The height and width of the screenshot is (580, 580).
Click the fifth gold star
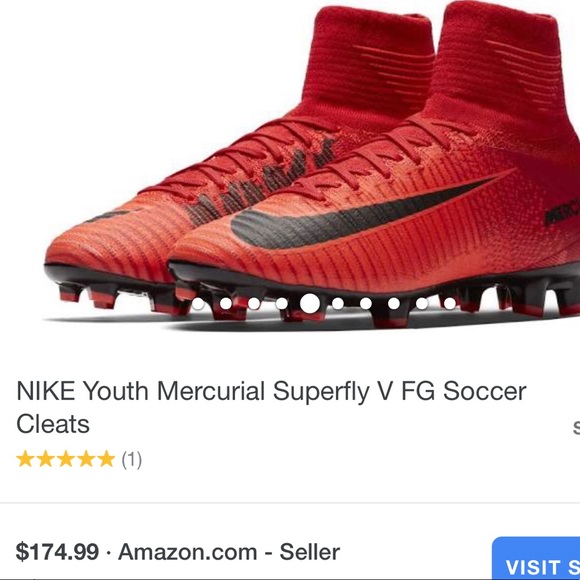pyautogui.click(x=106, y=459)
